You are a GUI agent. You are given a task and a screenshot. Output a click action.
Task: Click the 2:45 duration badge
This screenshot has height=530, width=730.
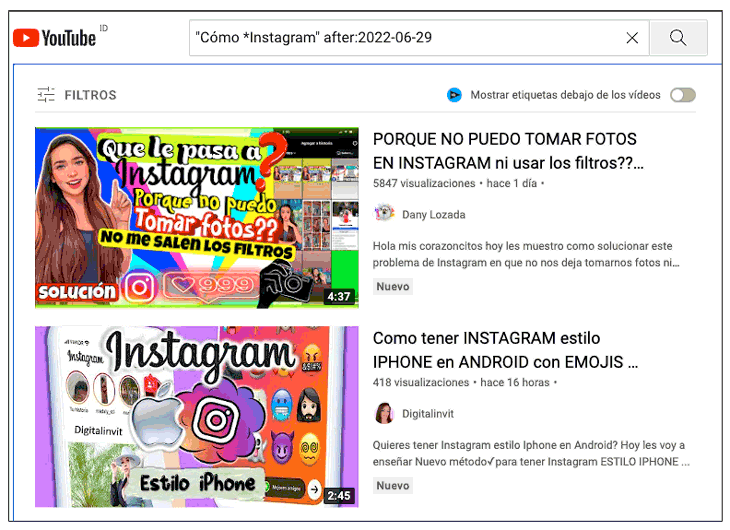click(338, 496)
